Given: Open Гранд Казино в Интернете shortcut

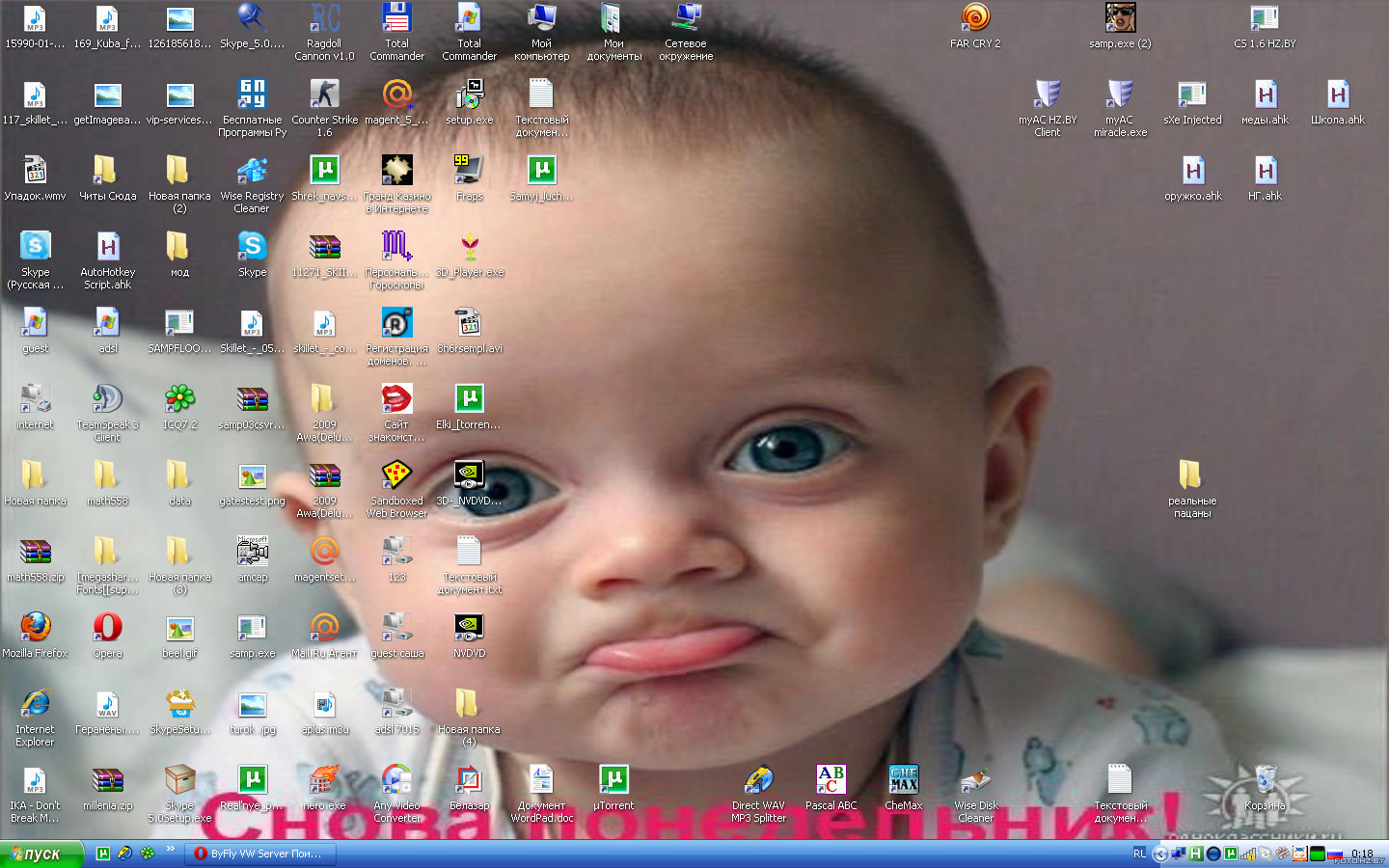Looking at the screenshot, I should point(396,184).
